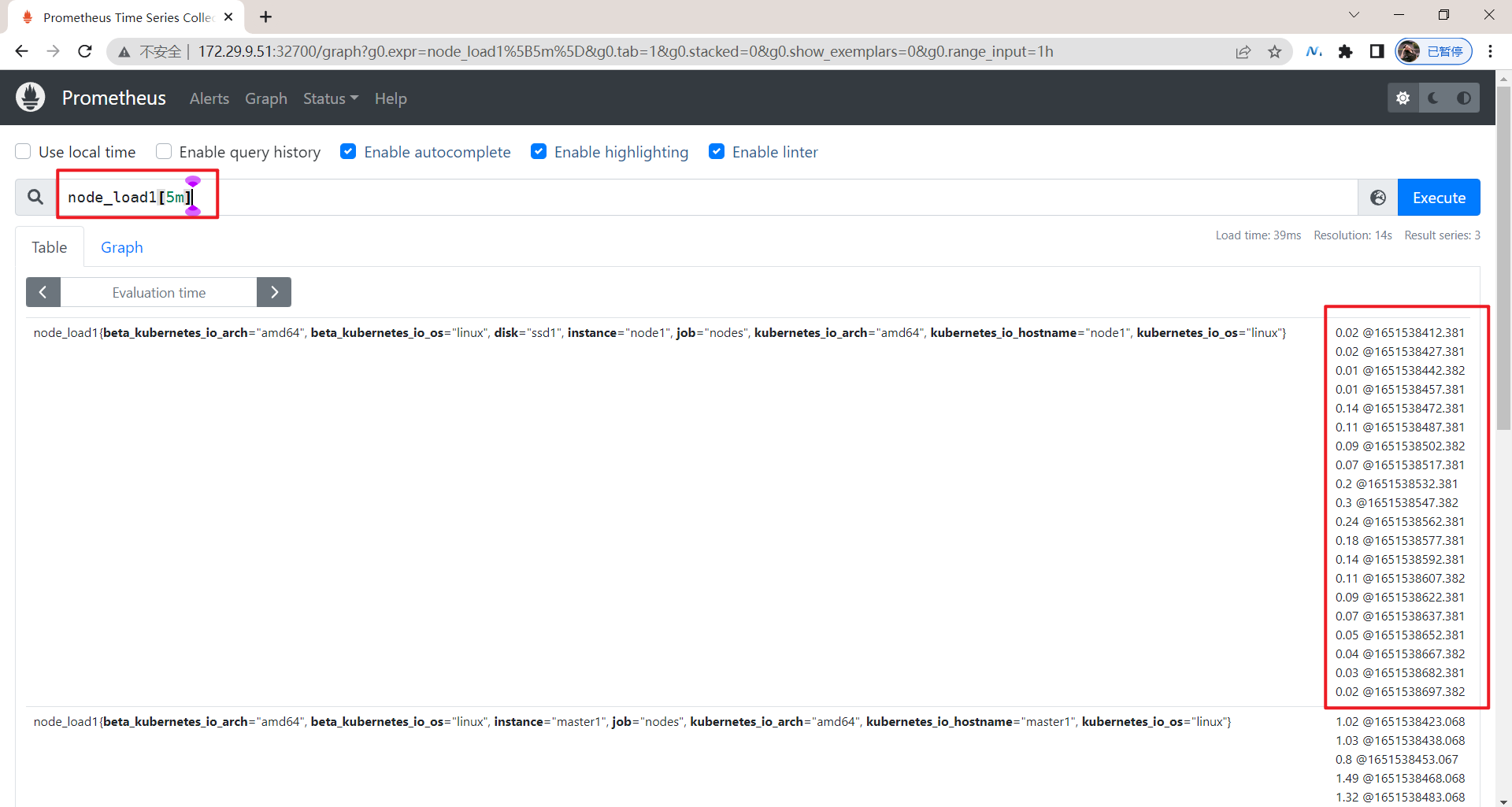Screen dimensions: 1512x807
Task: Click value 0.24 @1651538562.381
Action: point(1400,521)
